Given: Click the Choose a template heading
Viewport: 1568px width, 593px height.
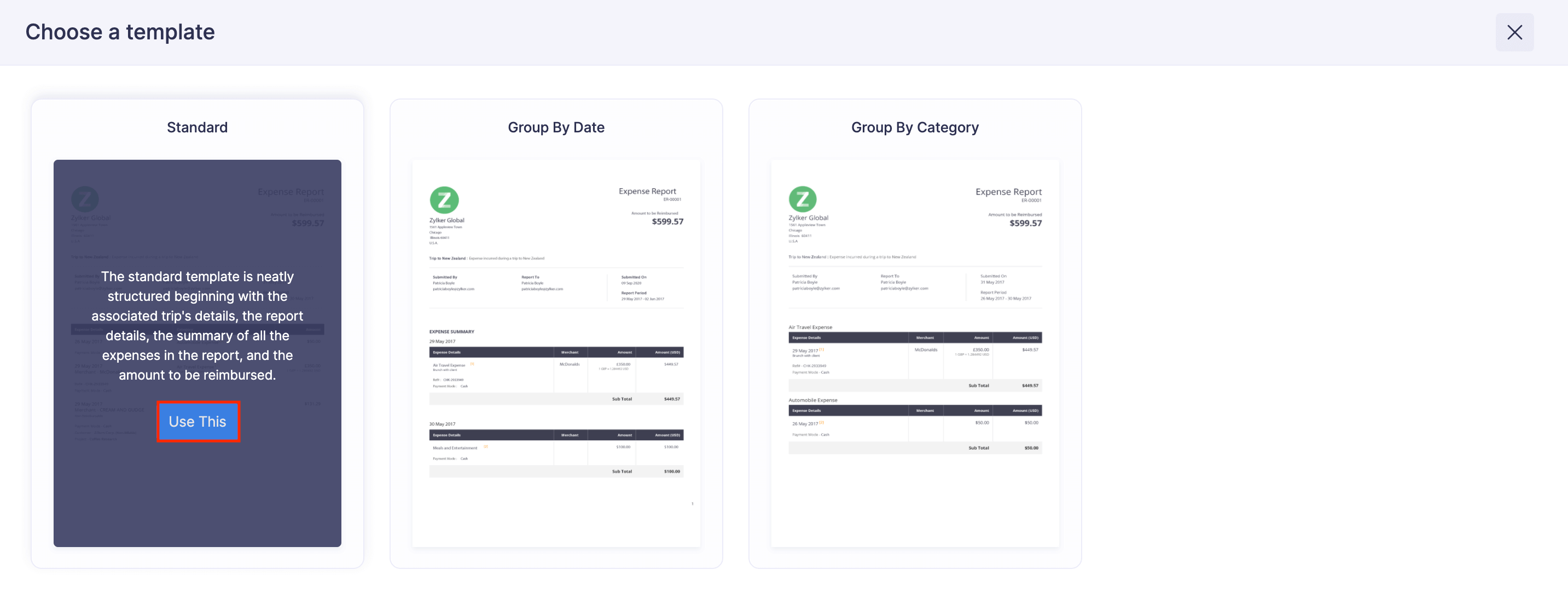Looking at the screenshot, I should [120, 31].
